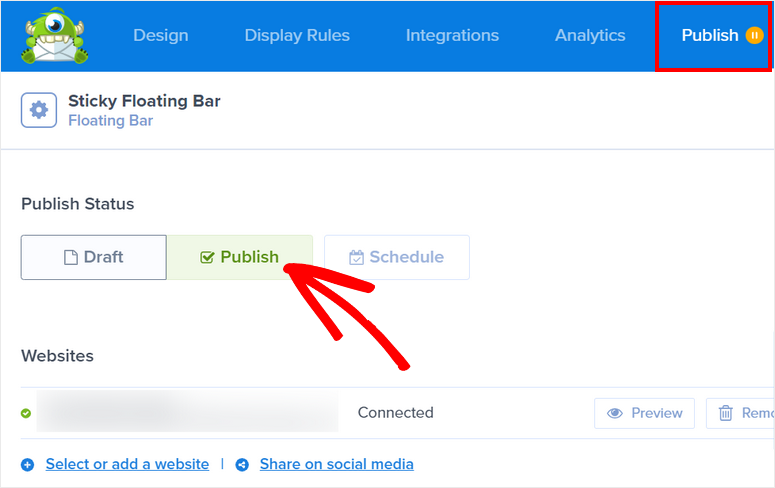
Task: Switch to the Display Rules tab
Action: [297, 35]
